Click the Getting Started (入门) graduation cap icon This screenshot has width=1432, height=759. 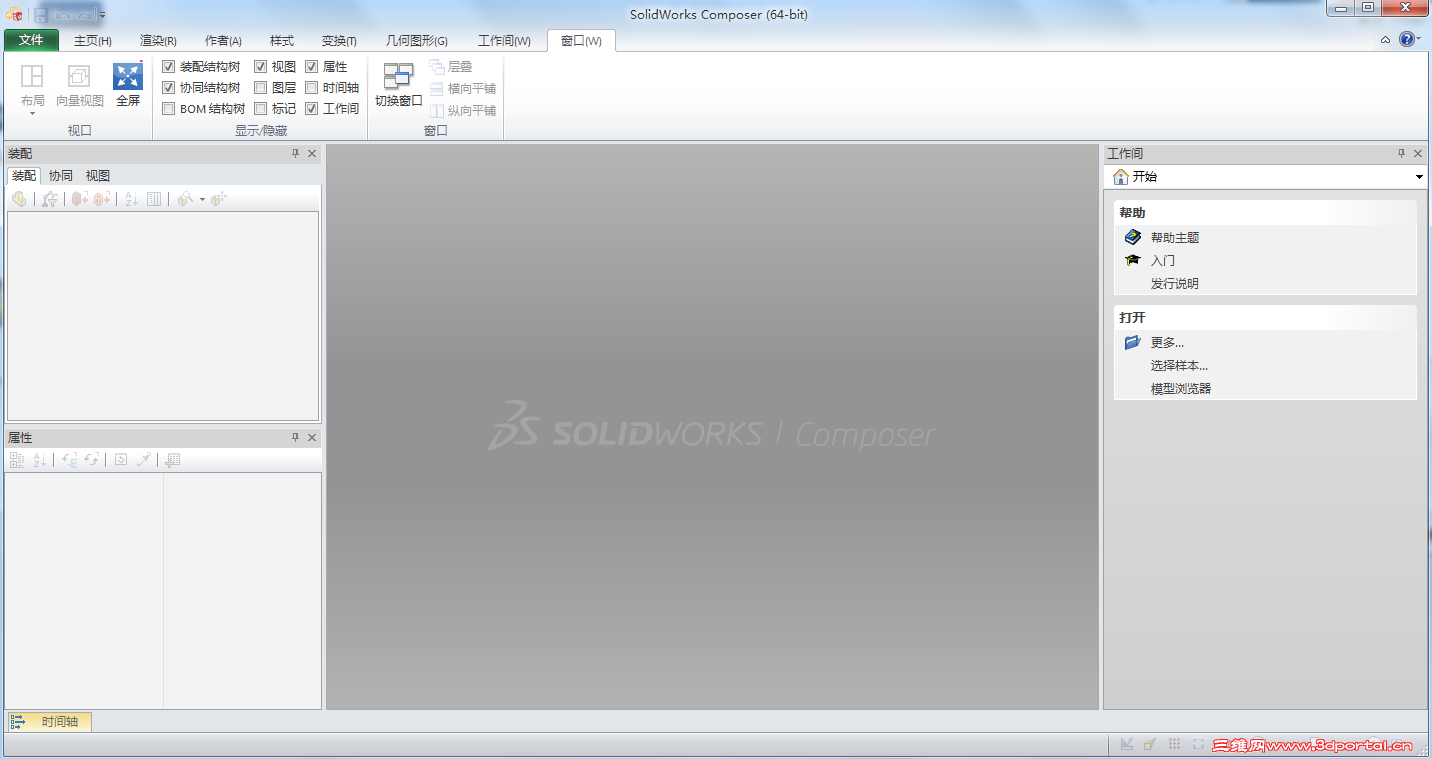coord(1133,260)
